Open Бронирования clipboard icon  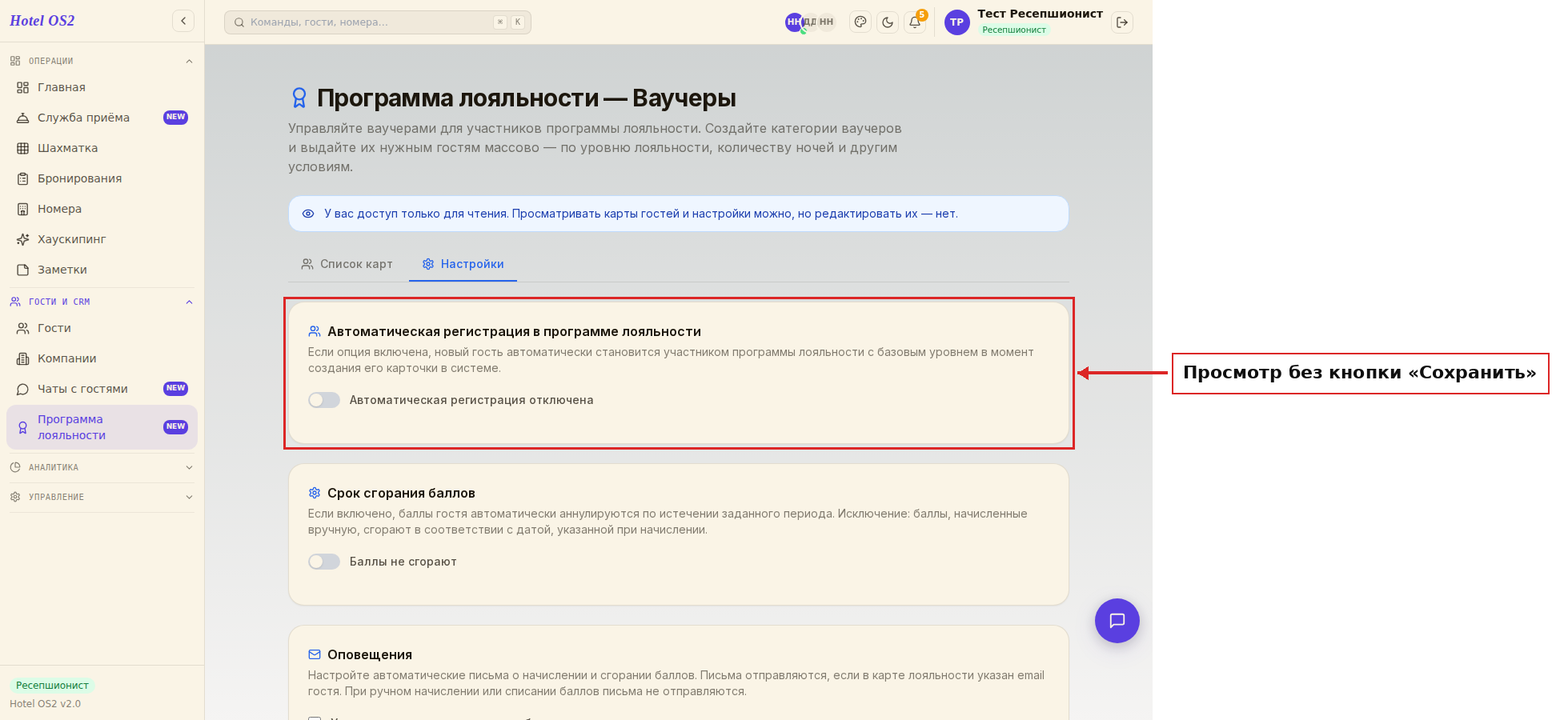click(22, 178)
